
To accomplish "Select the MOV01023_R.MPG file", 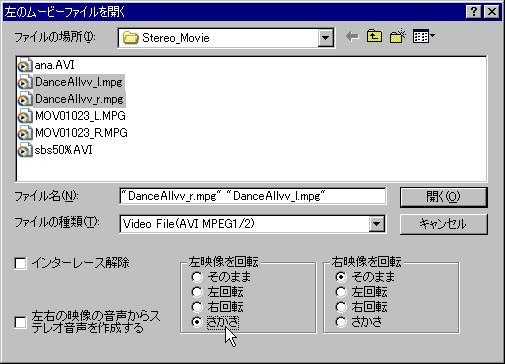I will coord(81,133).
